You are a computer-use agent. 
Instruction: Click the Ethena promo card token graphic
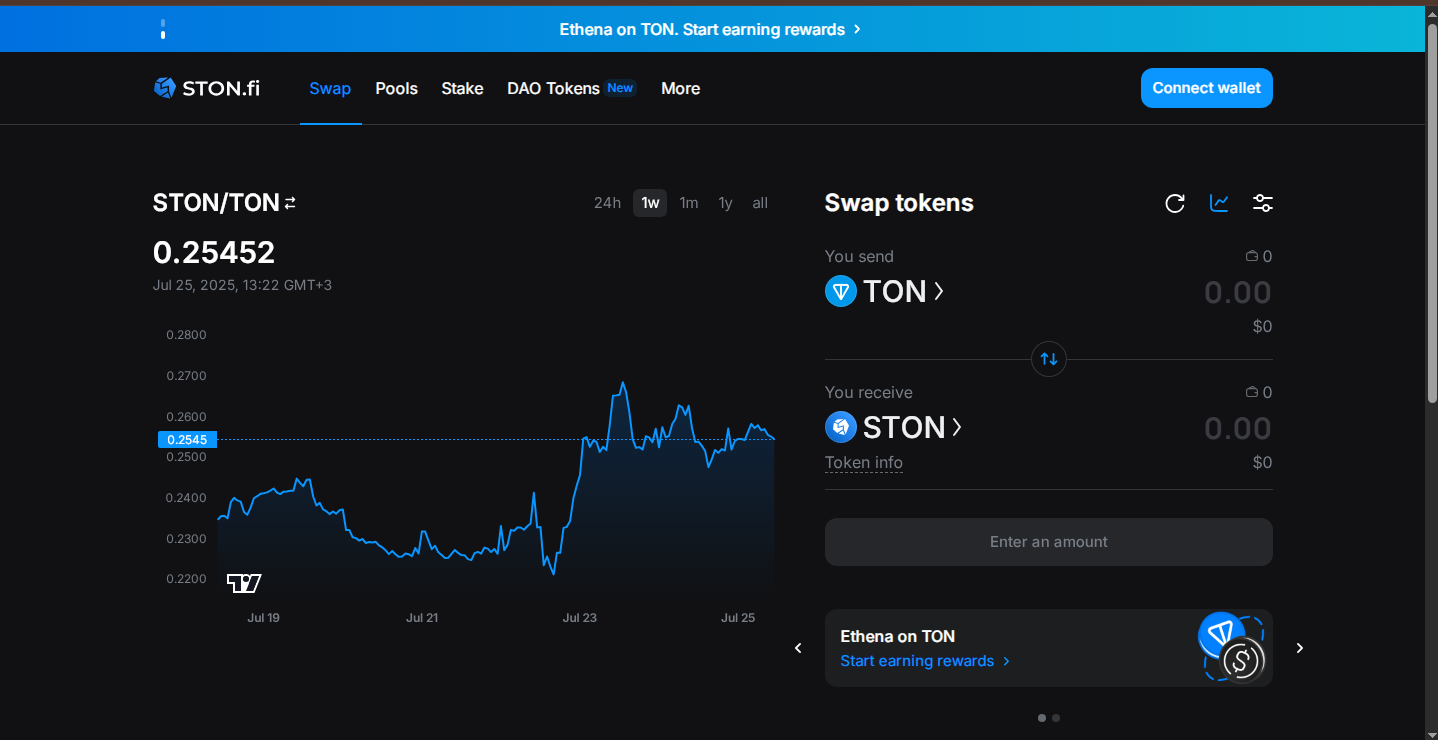pos(1232,647)
